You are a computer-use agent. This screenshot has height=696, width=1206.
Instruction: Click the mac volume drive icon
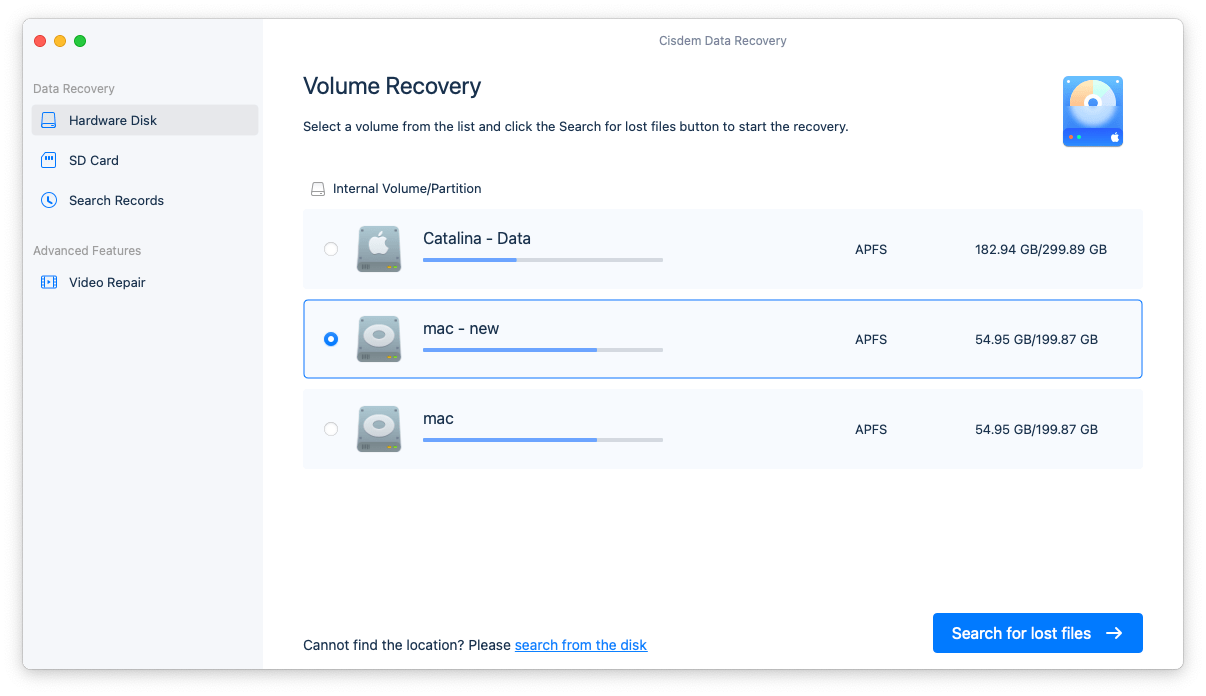(379, 429)
